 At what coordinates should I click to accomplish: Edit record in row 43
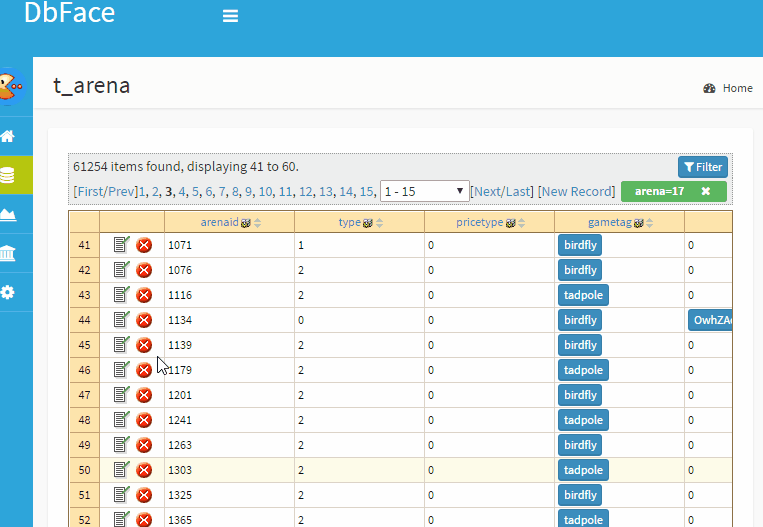(121, 294)
